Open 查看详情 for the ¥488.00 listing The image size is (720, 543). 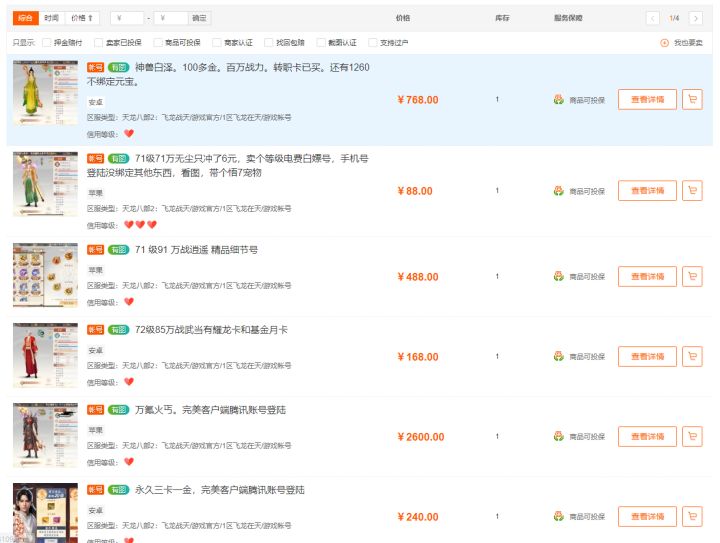click(x=647, y=276)
